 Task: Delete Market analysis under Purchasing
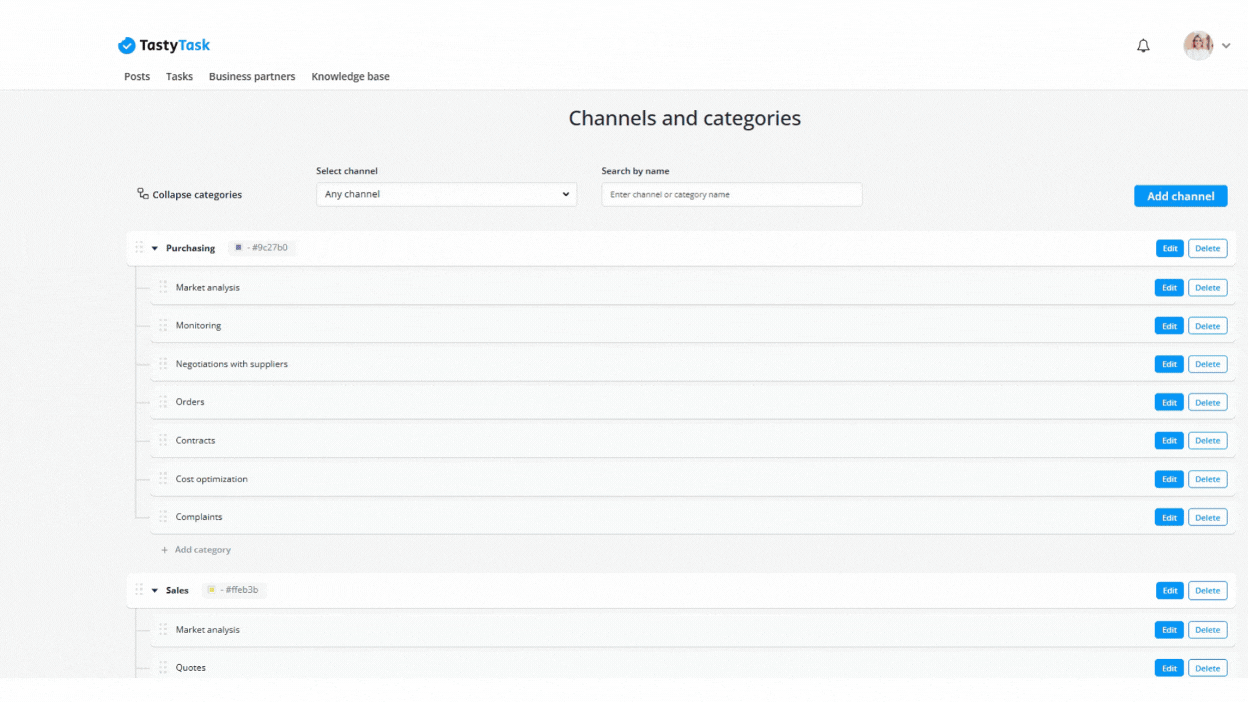point(1207,288)
